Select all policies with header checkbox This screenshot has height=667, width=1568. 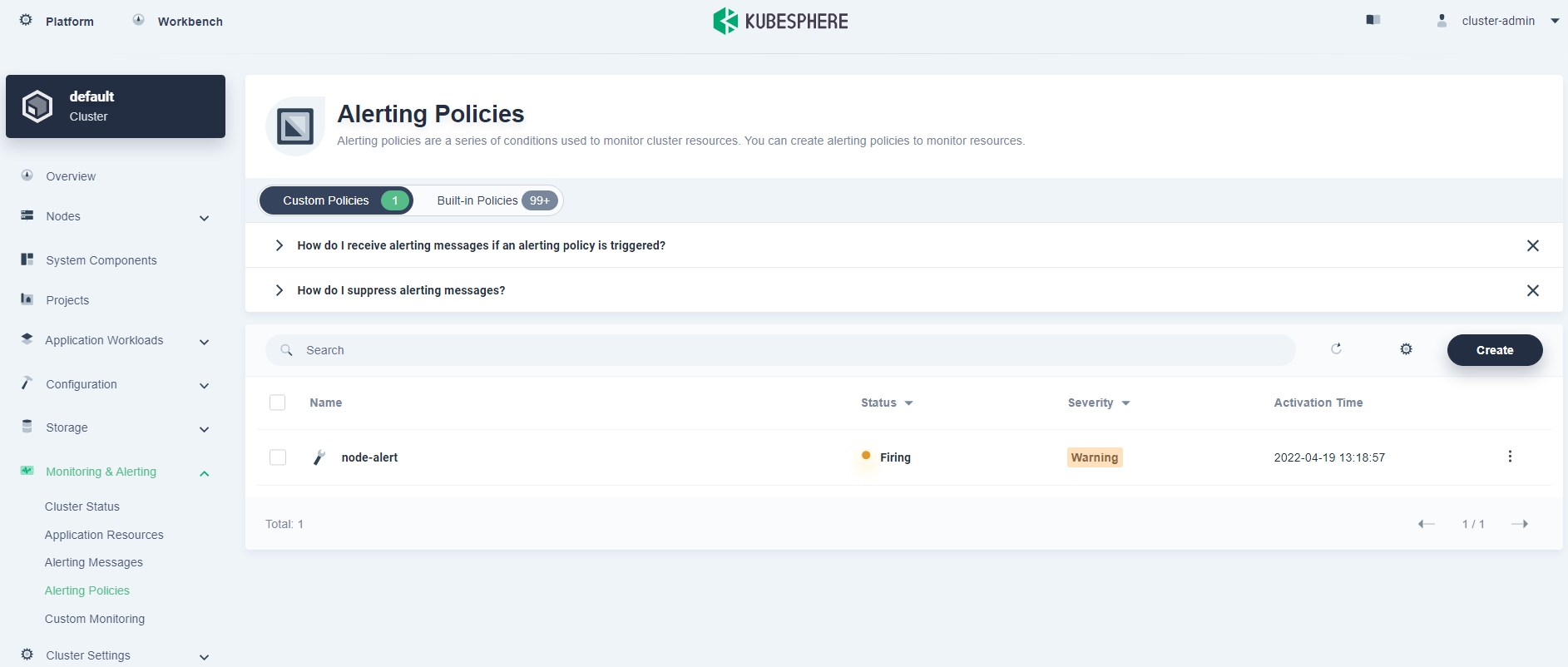[278, 403]
